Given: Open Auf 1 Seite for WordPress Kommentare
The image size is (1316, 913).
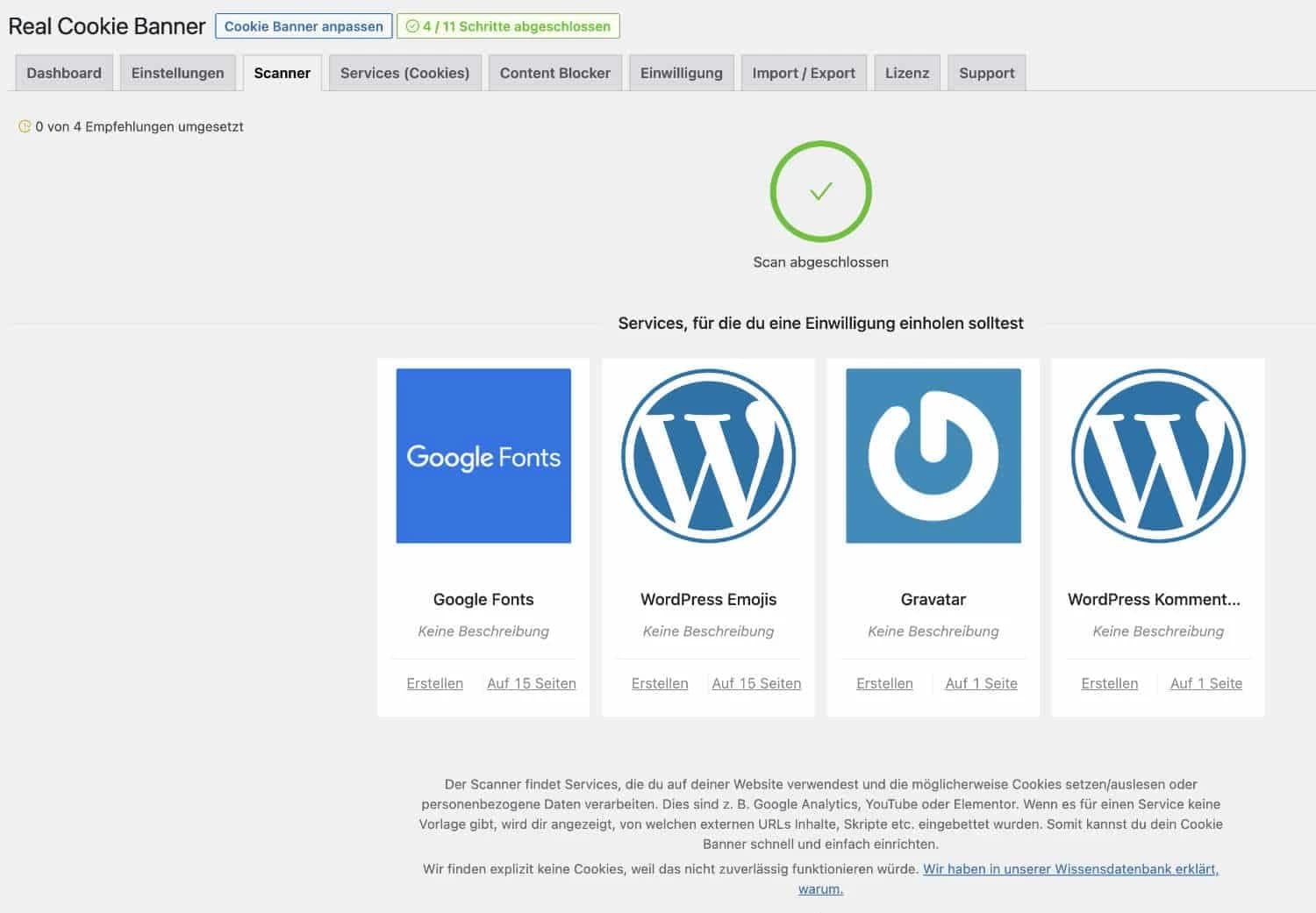Looking at the screenshot, I should [x=1206, y=683].
